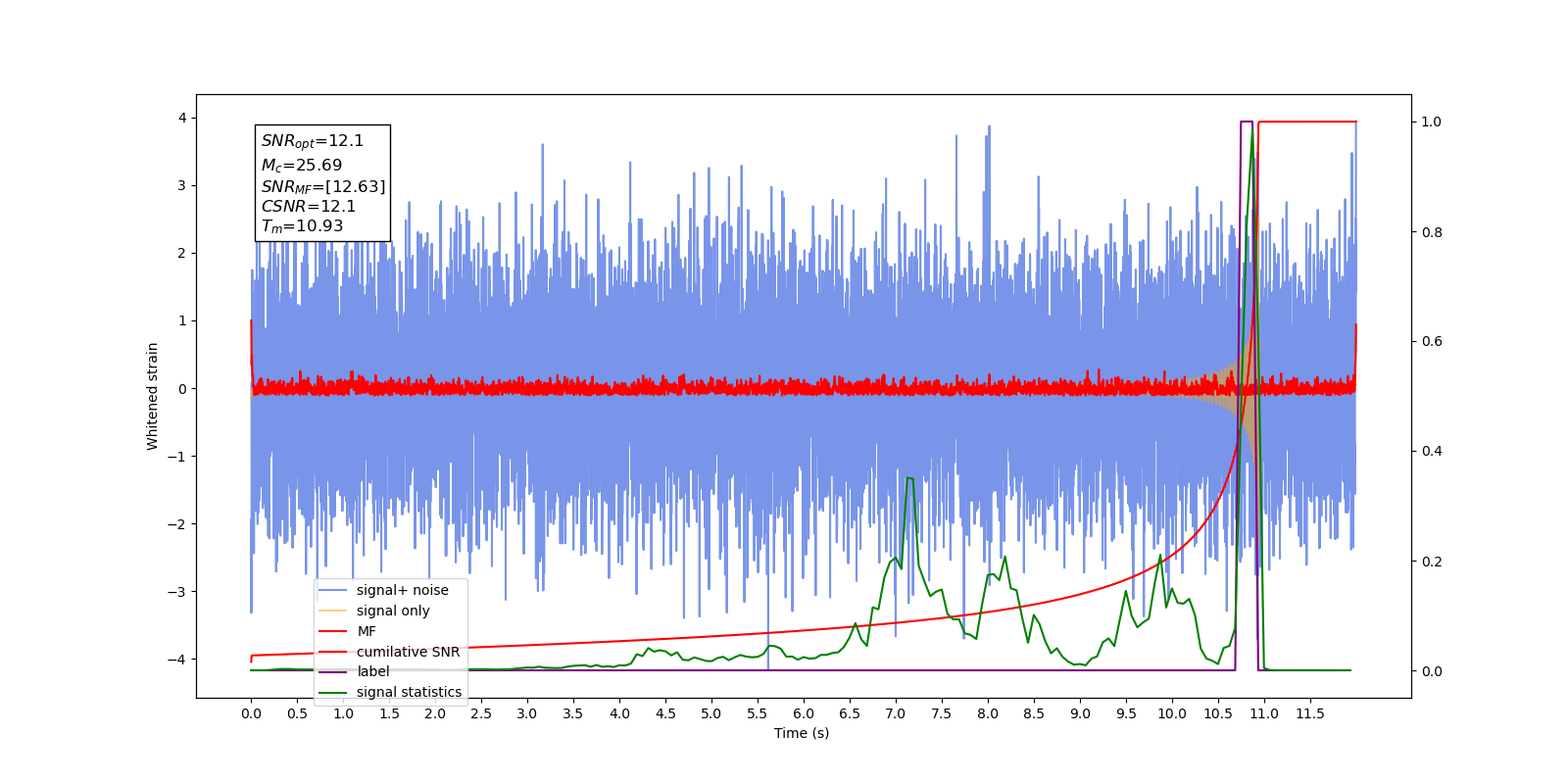Image resolution: width=1568 pixels, height=784 pixels.
Task: Click the 0.6 tick on the right axis
Action: click(x=1432, y=342)
